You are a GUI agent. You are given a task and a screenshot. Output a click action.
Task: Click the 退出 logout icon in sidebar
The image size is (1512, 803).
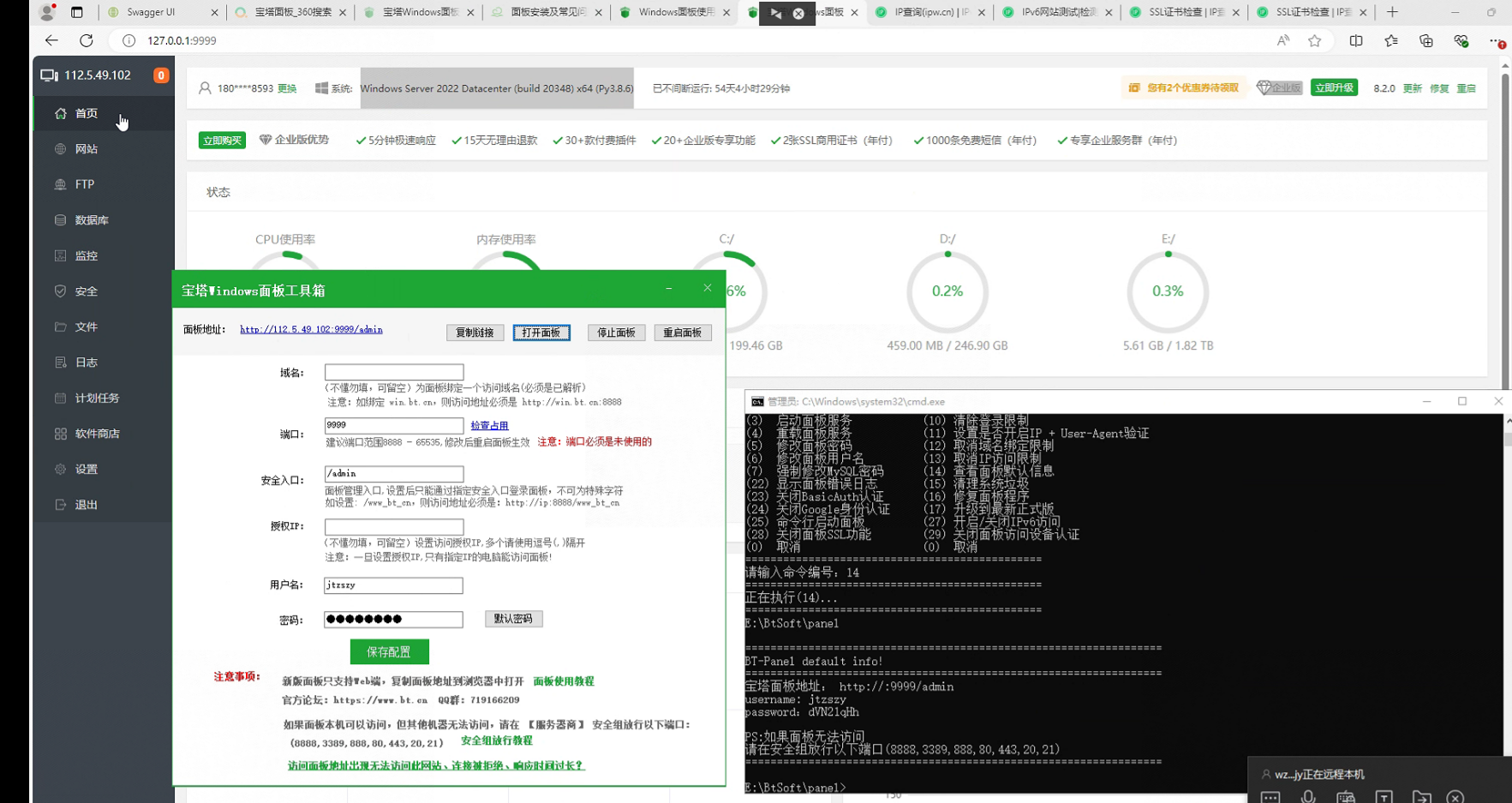(x=60, y=505)
